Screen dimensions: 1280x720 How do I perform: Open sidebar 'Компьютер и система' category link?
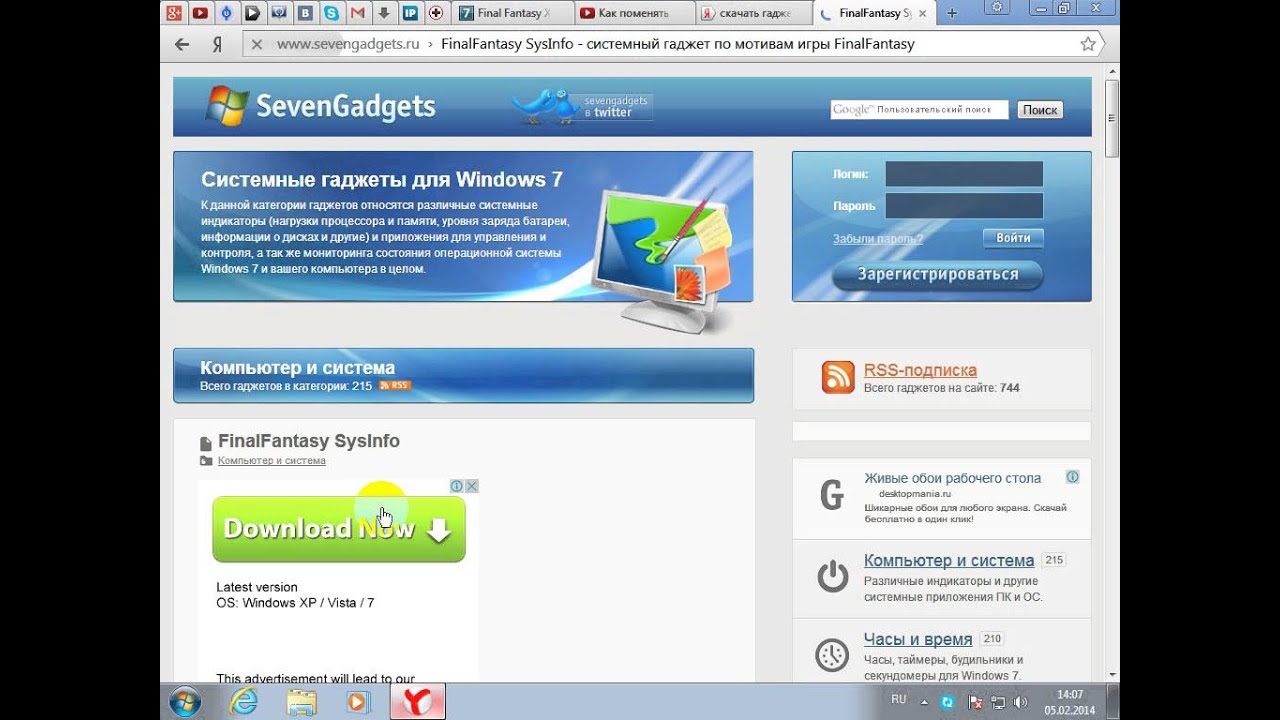(x=949, y=561)
